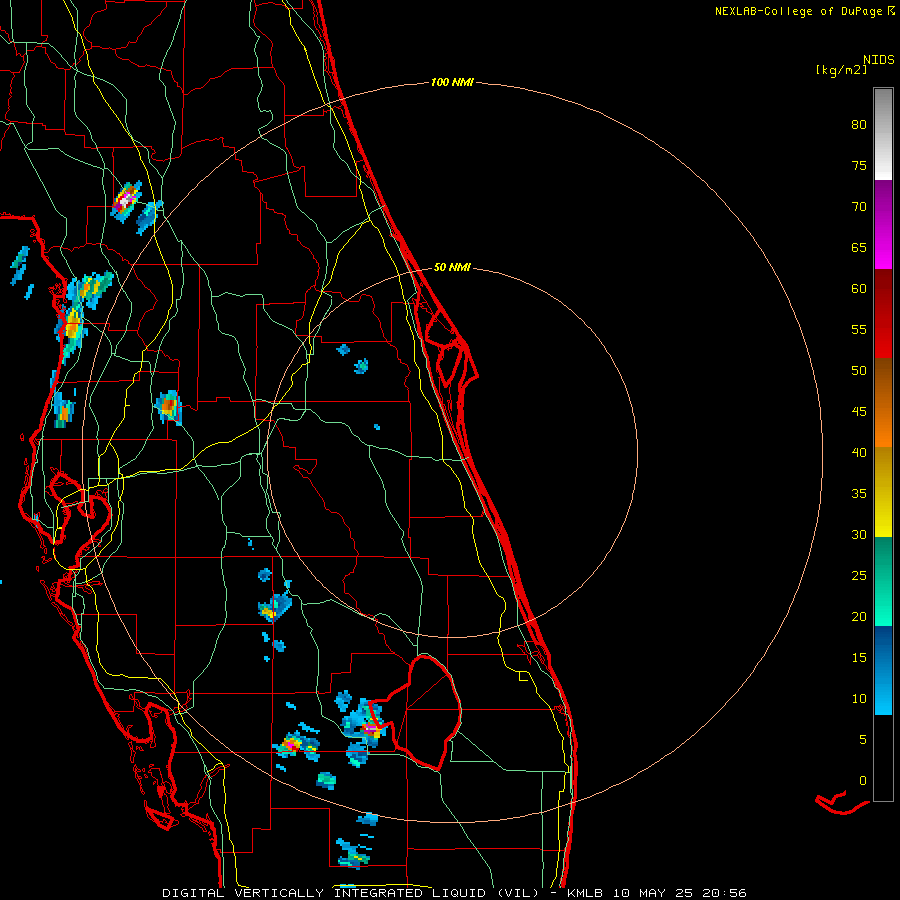Click the "100 NMI" range ring label
Screen dimensions: 900x900
click(452, 83)
